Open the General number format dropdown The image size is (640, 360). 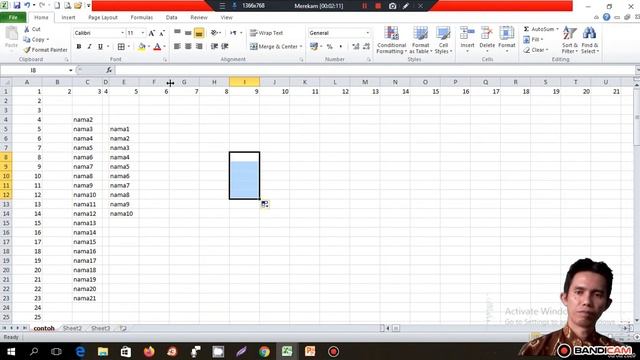pyautogui.click(x=368, y=33)
